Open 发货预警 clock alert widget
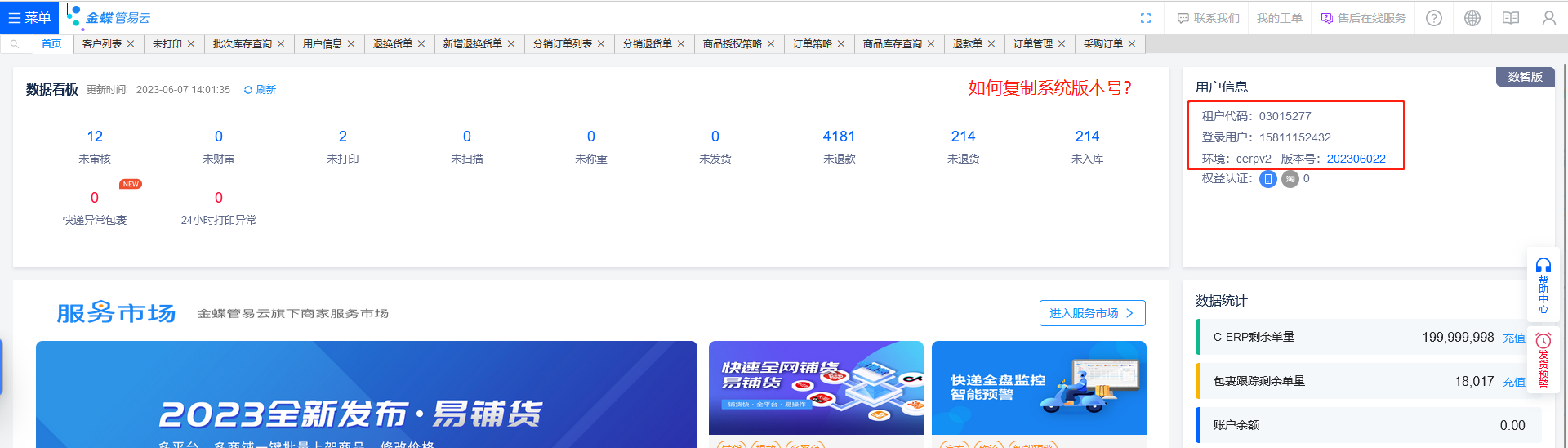 (x=1543, y=361)
